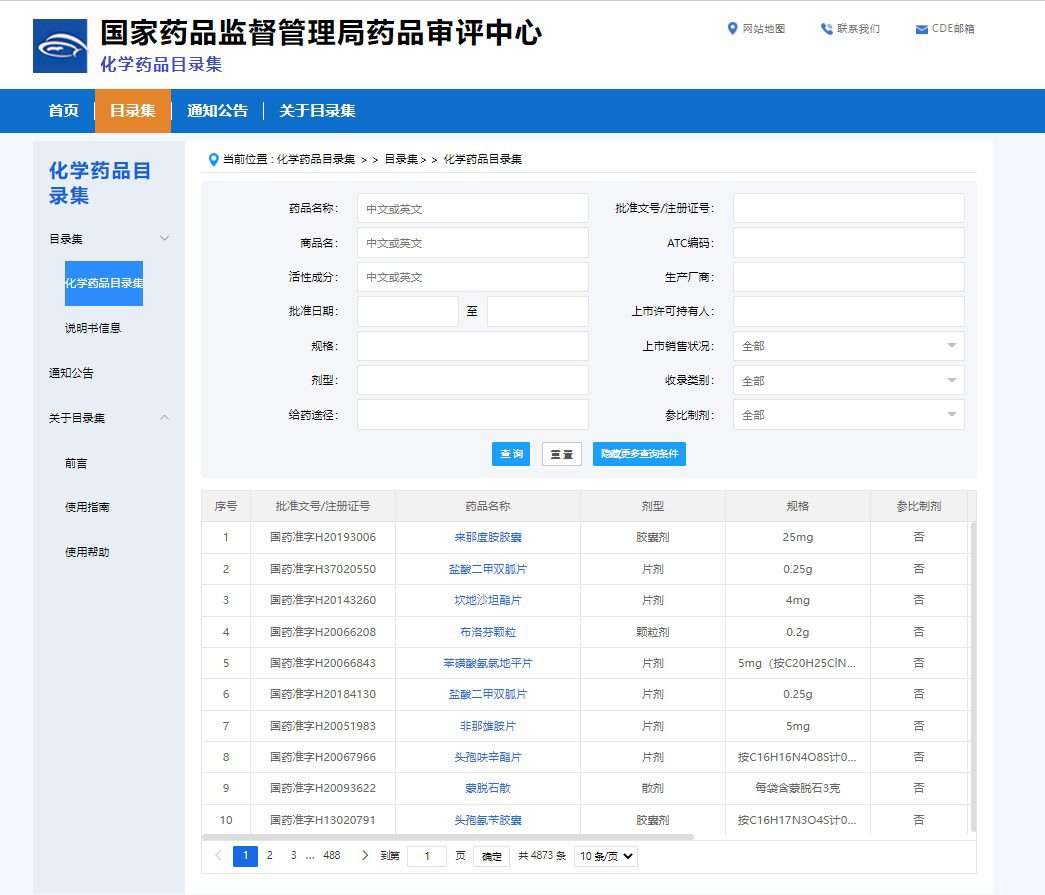Image resolution: width=1045 pixels, height=895 pixels.
Task: Click the 批准文号/注册证号 column header
Action: [323, 506]
